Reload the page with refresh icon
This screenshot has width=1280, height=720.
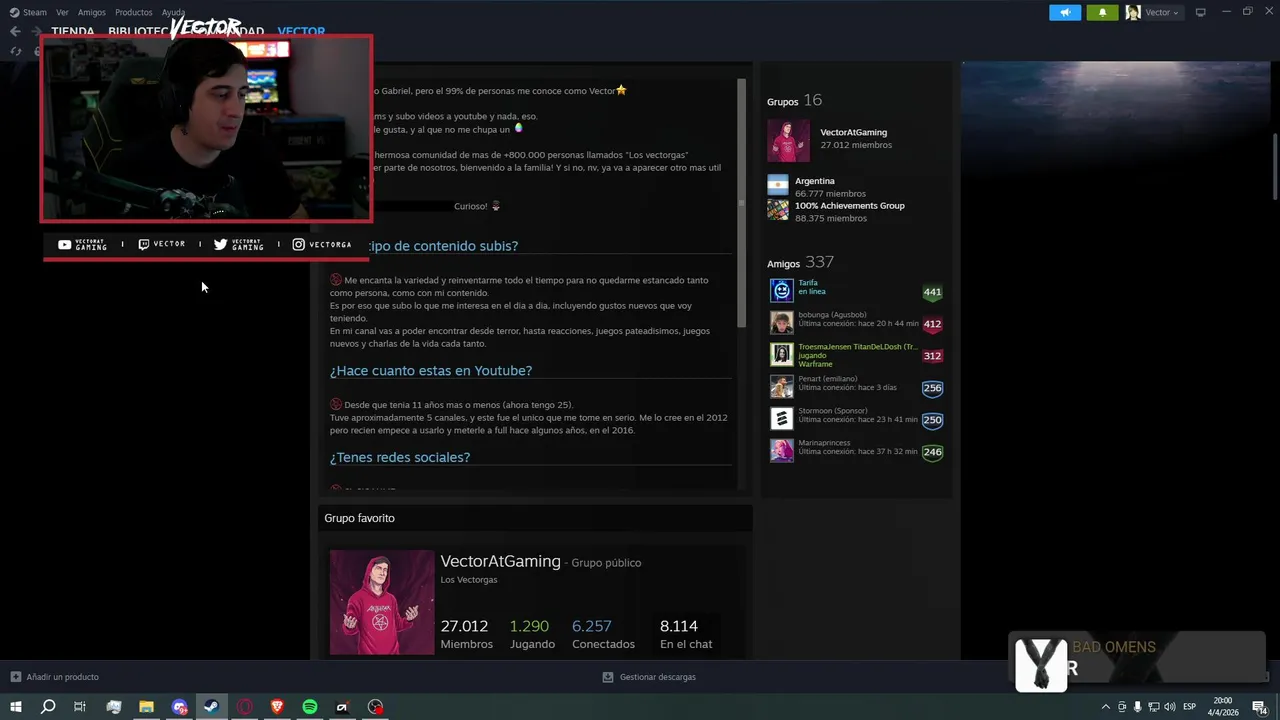[x=15, y=51]
